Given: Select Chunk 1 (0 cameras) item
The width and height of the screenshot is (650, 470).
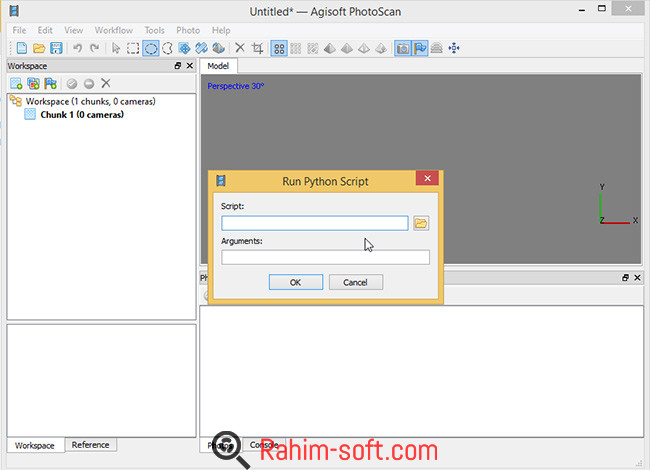Looking at the screenshot, I should click(x=82, y=114).
